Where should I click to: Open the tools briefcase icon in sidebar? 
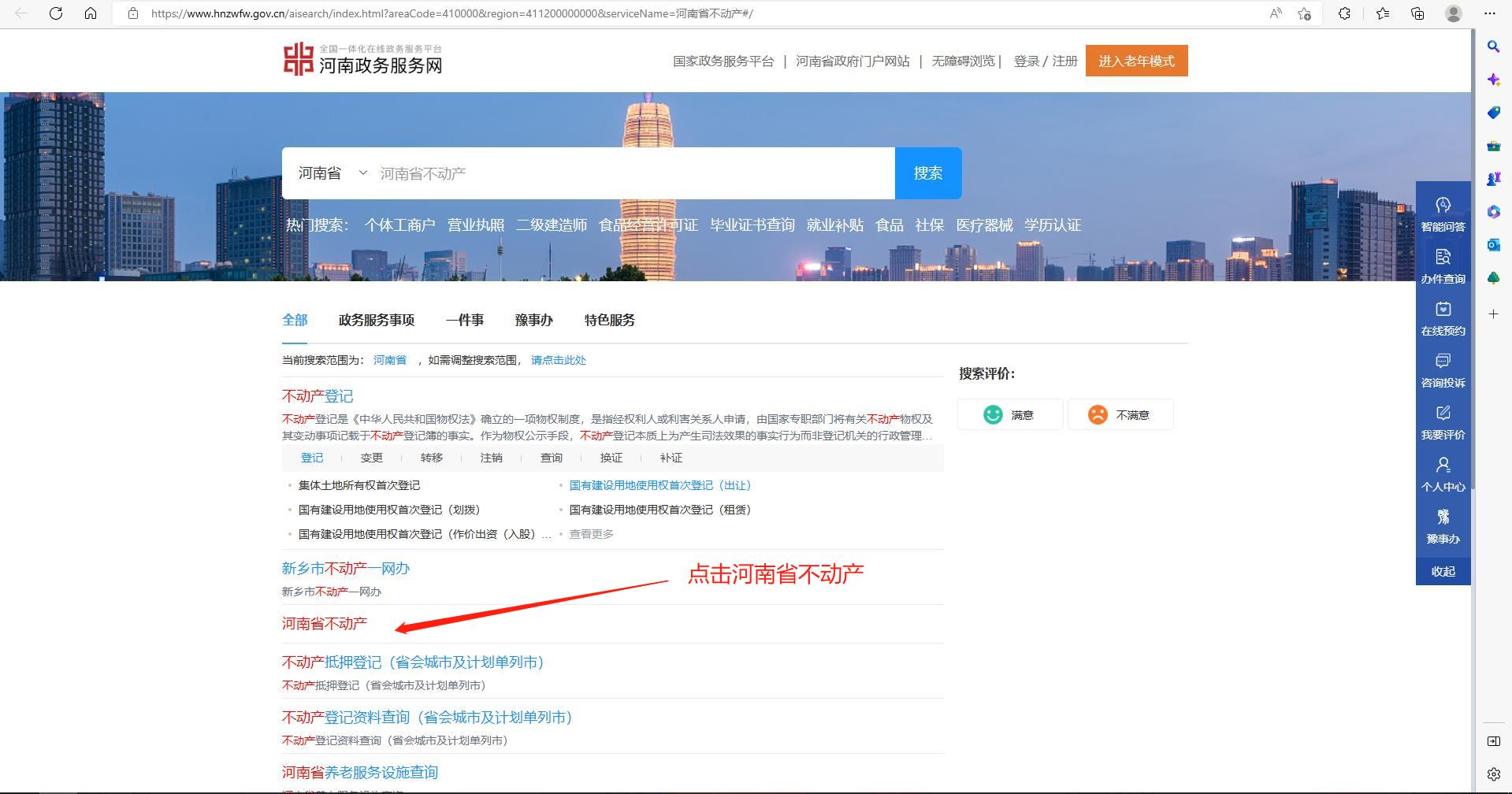tap(1493, 146)
